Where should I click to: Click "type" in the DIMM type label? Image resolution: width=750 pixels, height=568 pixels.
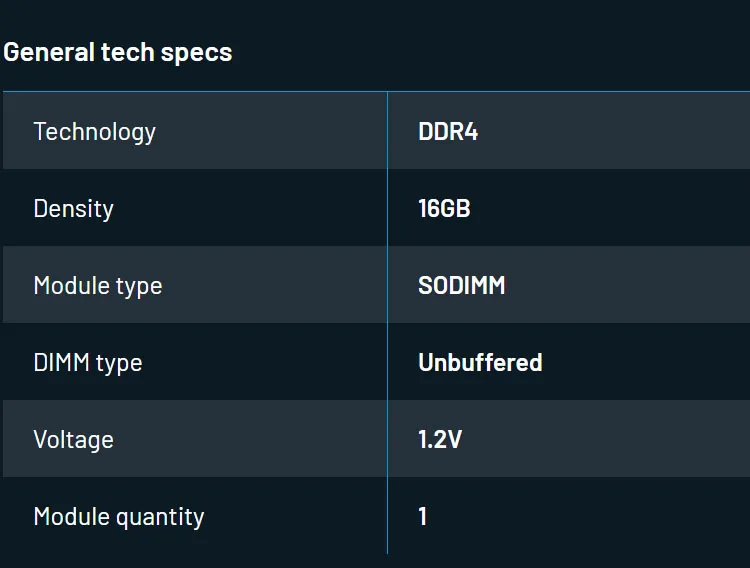pyautogui.click(x=119, y=364)
